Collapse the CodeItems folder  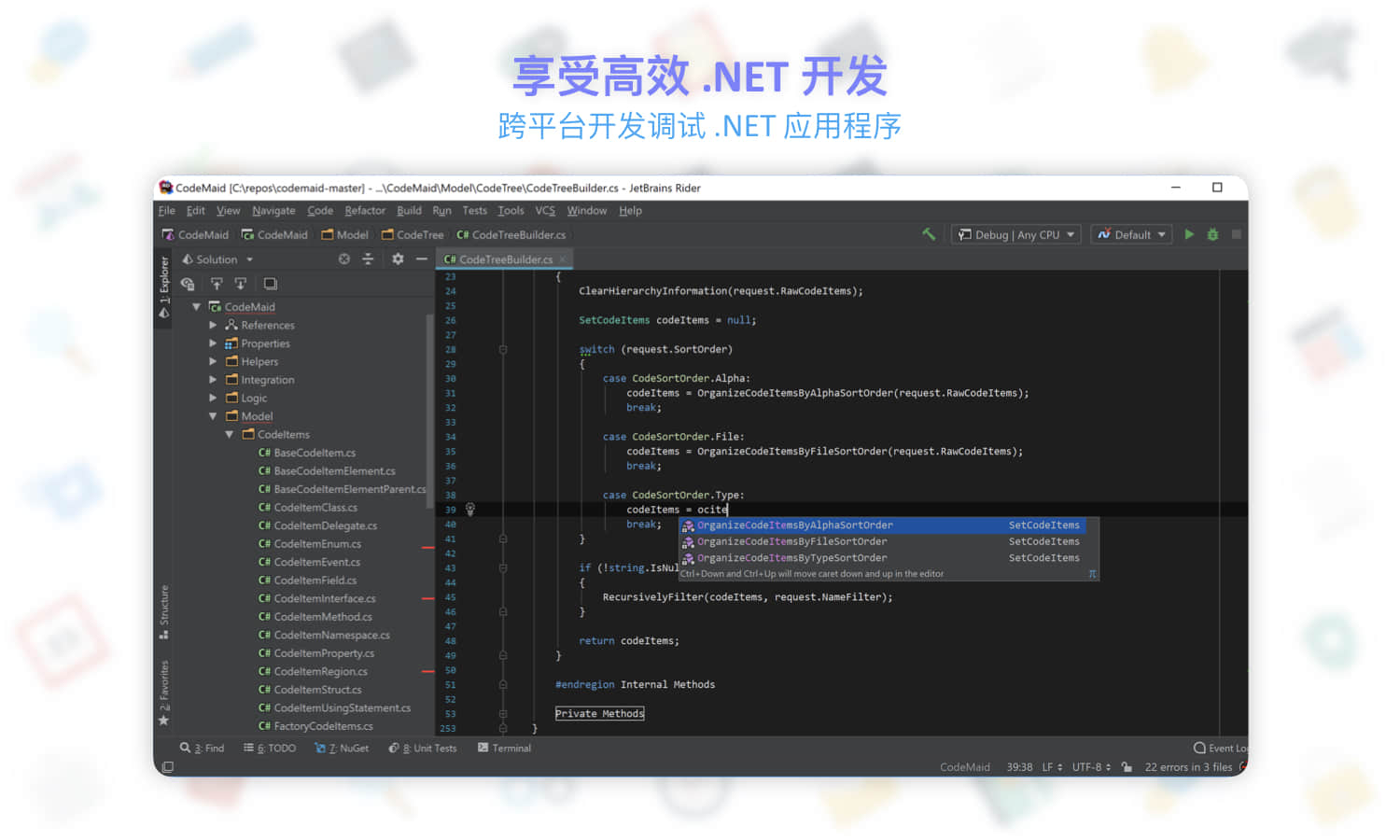click(230, 434)
